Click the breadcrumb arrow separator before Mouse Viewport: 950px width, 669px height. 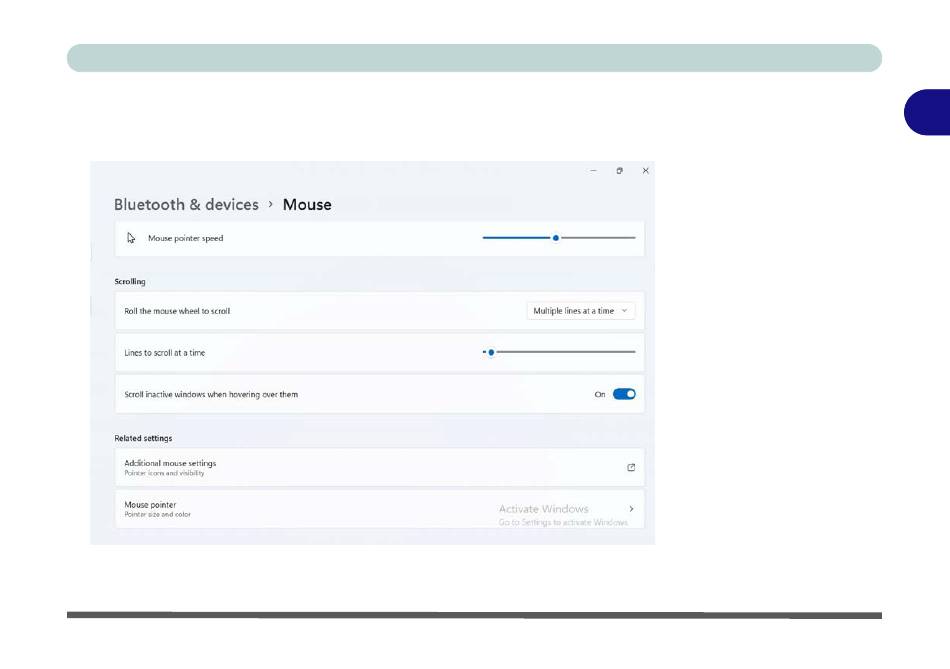(270, 205)
